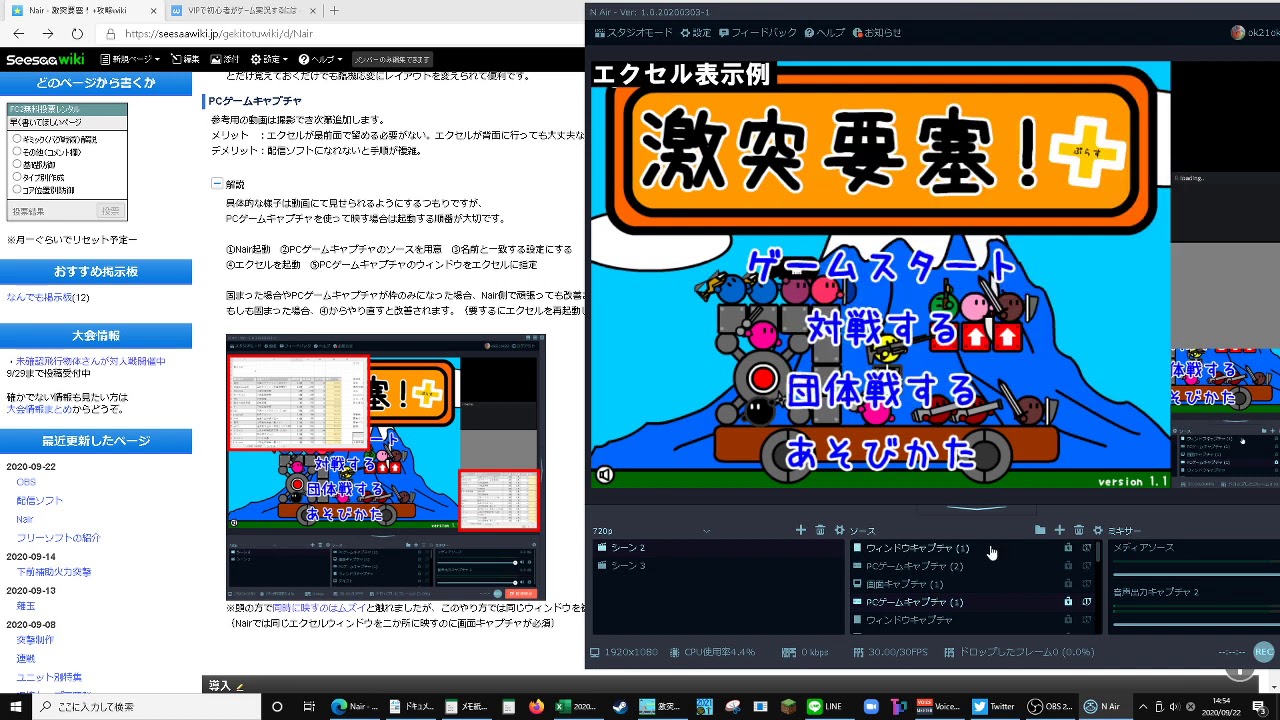Add a new scene in N Air

click(x=800, y=530)
